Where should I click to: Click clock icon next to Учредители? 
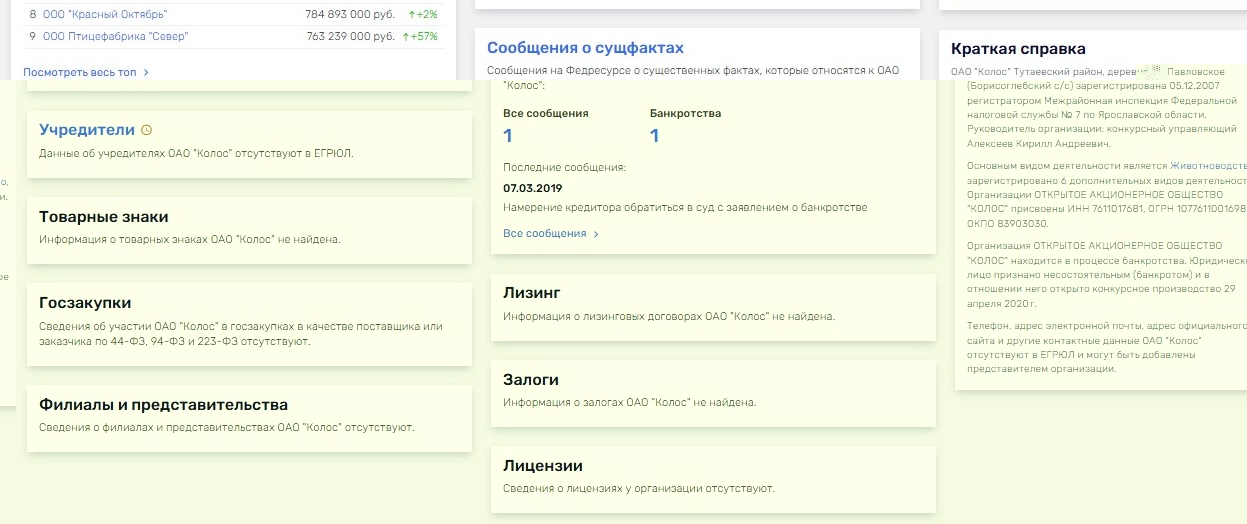tap(147, 130)
